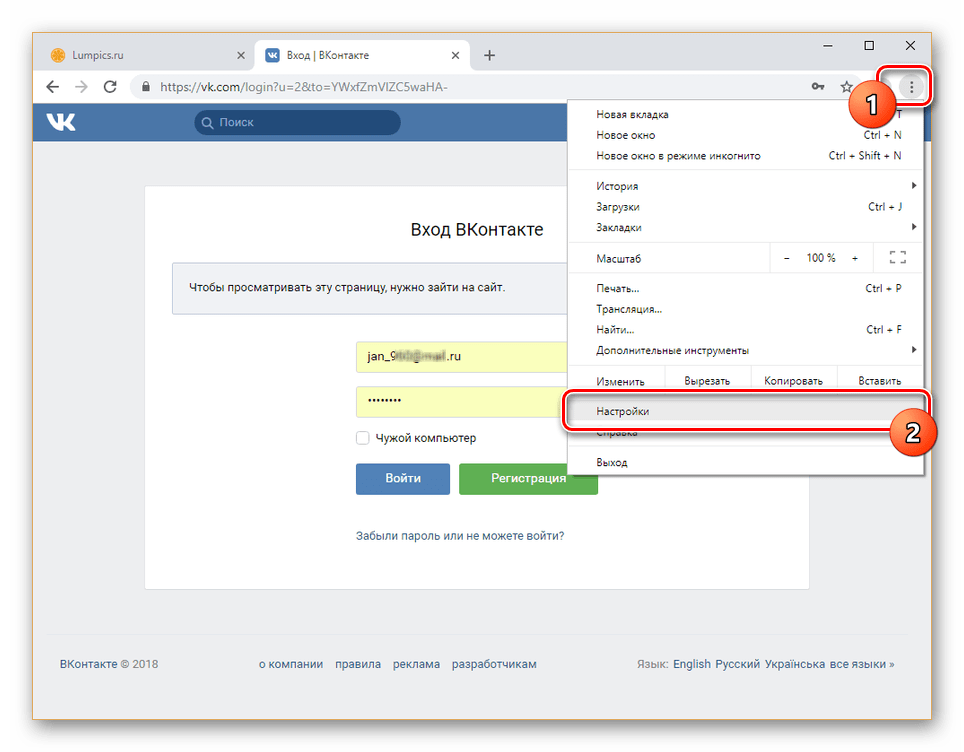
Task: Reload the page with refresh icon
Action: point(110,87)
